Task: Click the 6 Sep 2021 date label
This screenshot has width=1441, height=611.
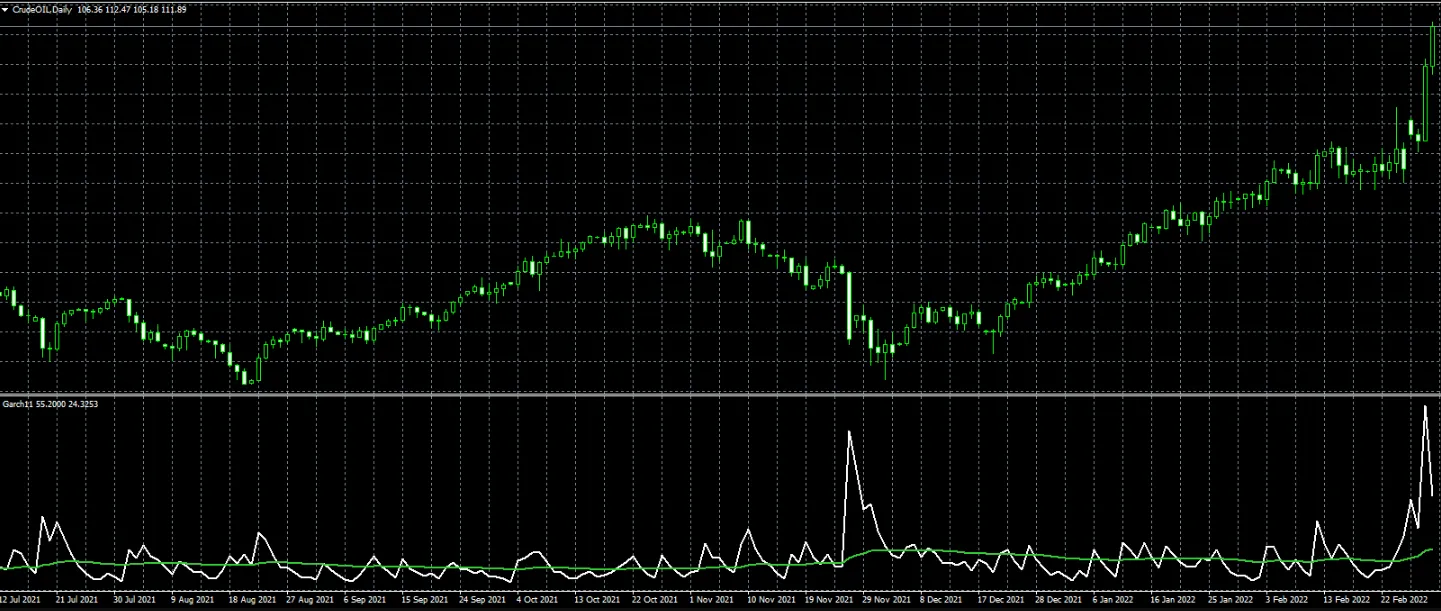Action: coord(365,601)
